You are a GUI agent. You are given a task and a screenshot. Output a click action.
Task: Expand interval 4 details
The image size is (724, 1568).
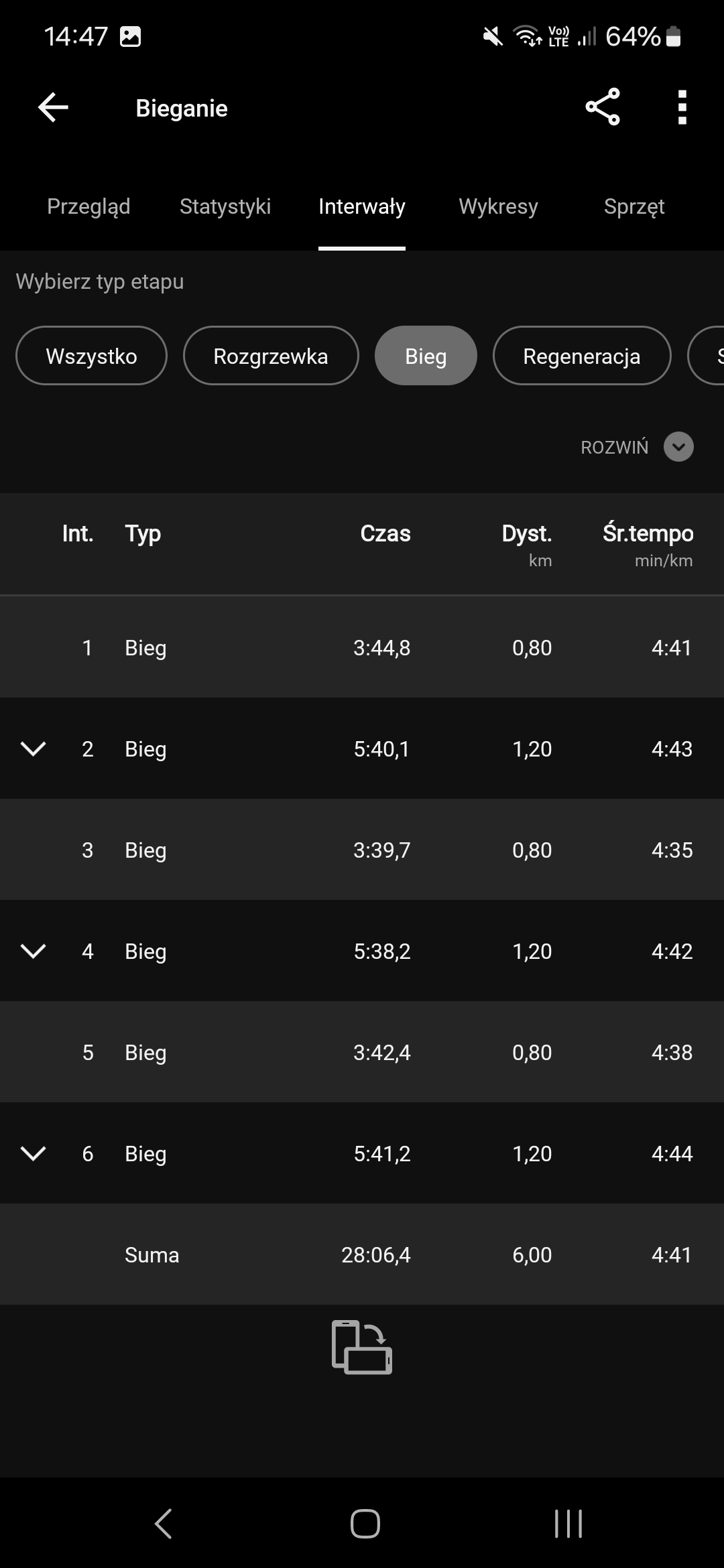[33, 951]
